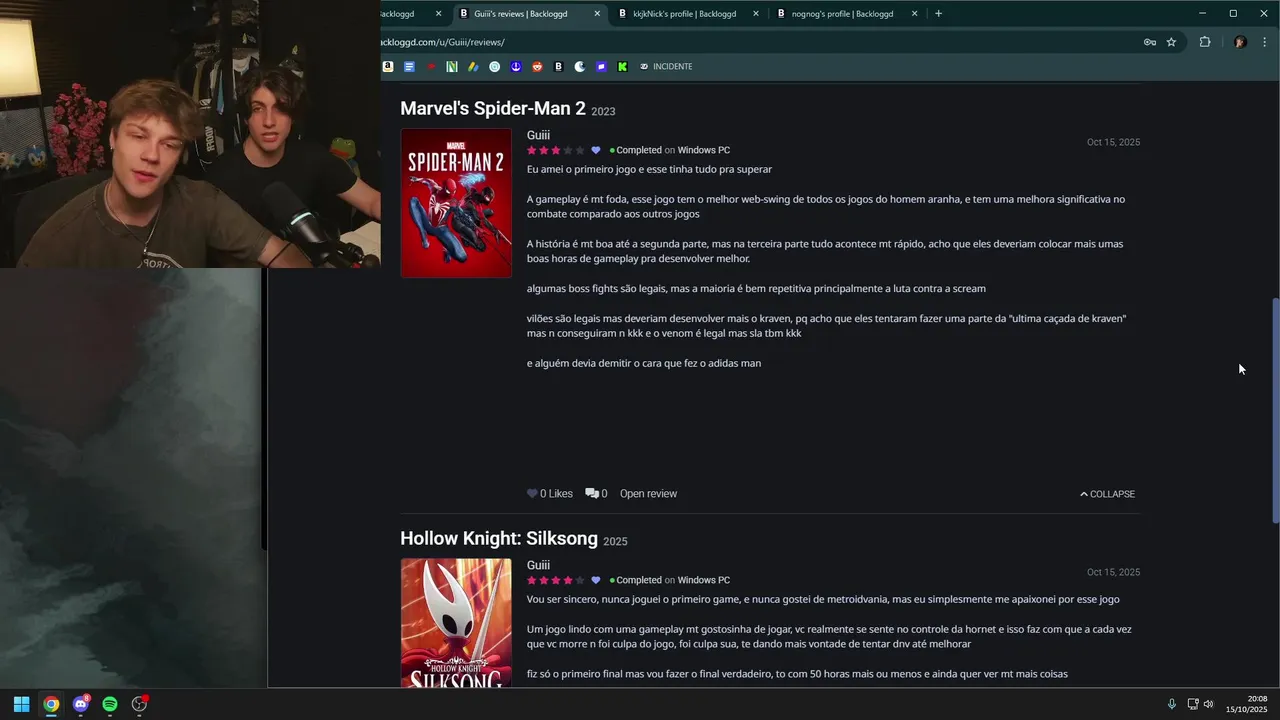This screenshot has height=720, width=1280.
Task: Select the Guiii's reviews tab
Action: 528,14
